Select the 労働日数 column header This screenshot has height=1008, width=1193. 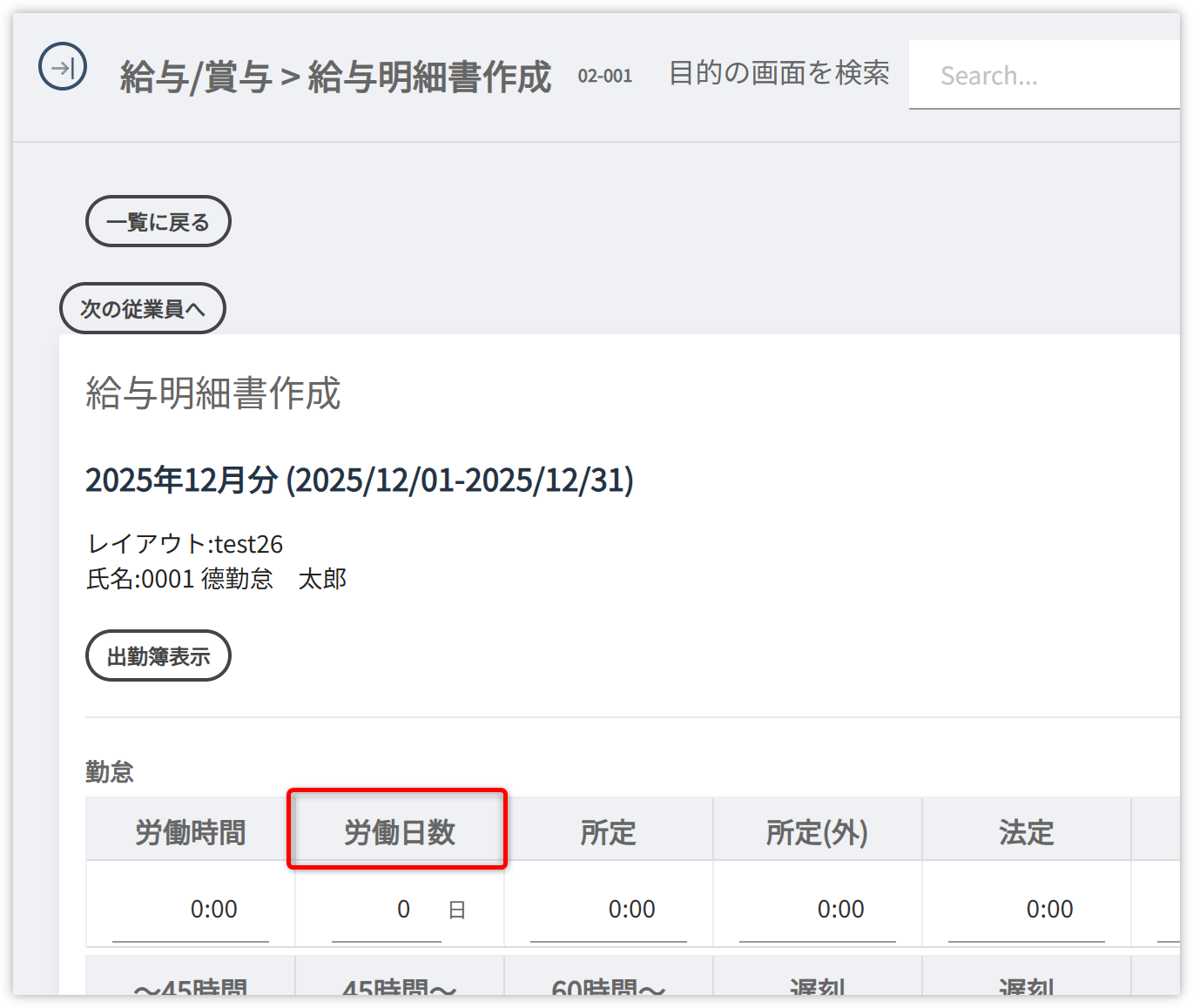(x=399, y=832)
